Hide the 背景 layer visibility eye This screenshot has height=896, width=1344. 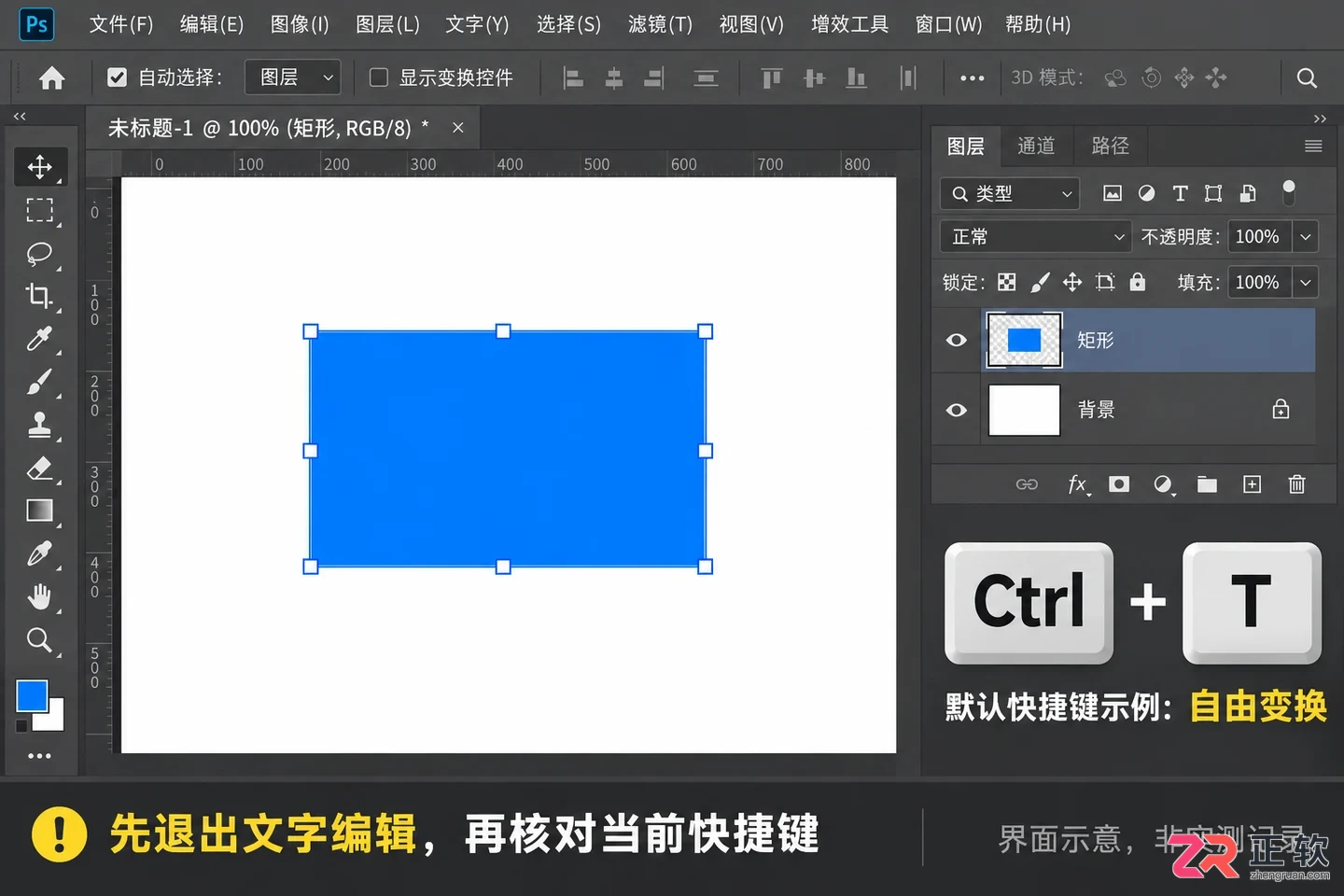[956, 410]
